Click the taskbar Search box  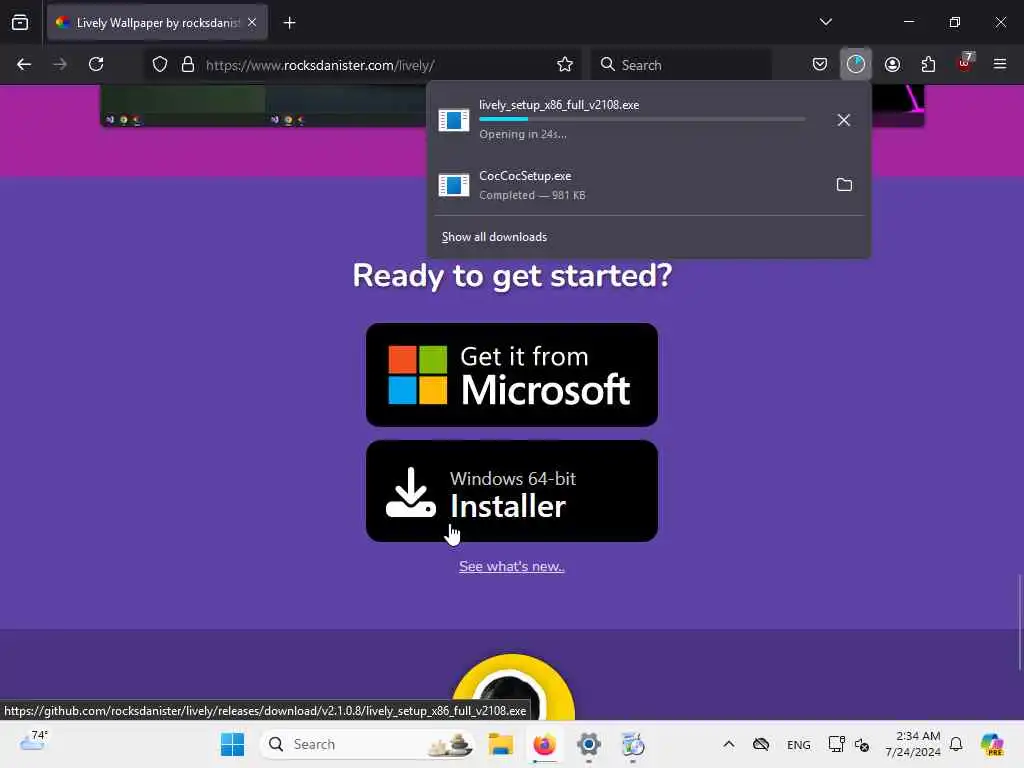coord(368,744)
